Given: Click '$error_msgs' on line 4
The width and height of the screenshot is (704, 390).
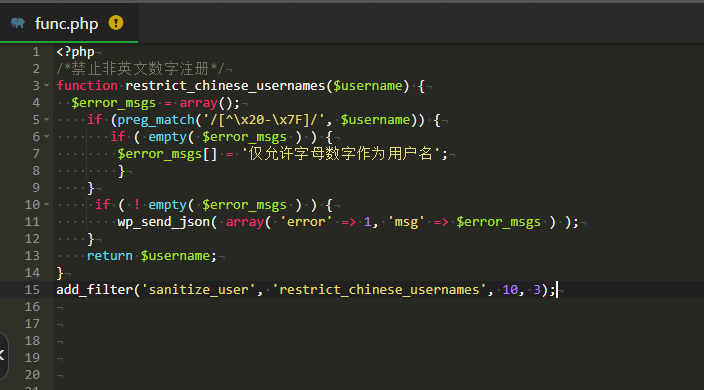Looking at the screenshot, I should point(114,103).
